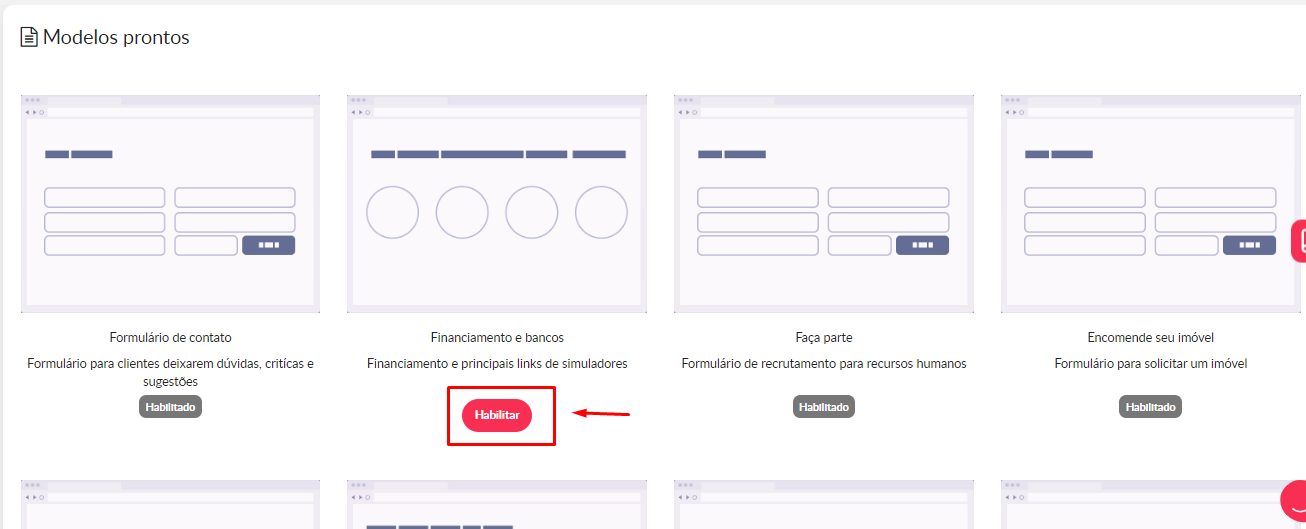Click the red Habilitar button
The height and width of the screenshot is (529, 1306).
click(x=497, y=415)
